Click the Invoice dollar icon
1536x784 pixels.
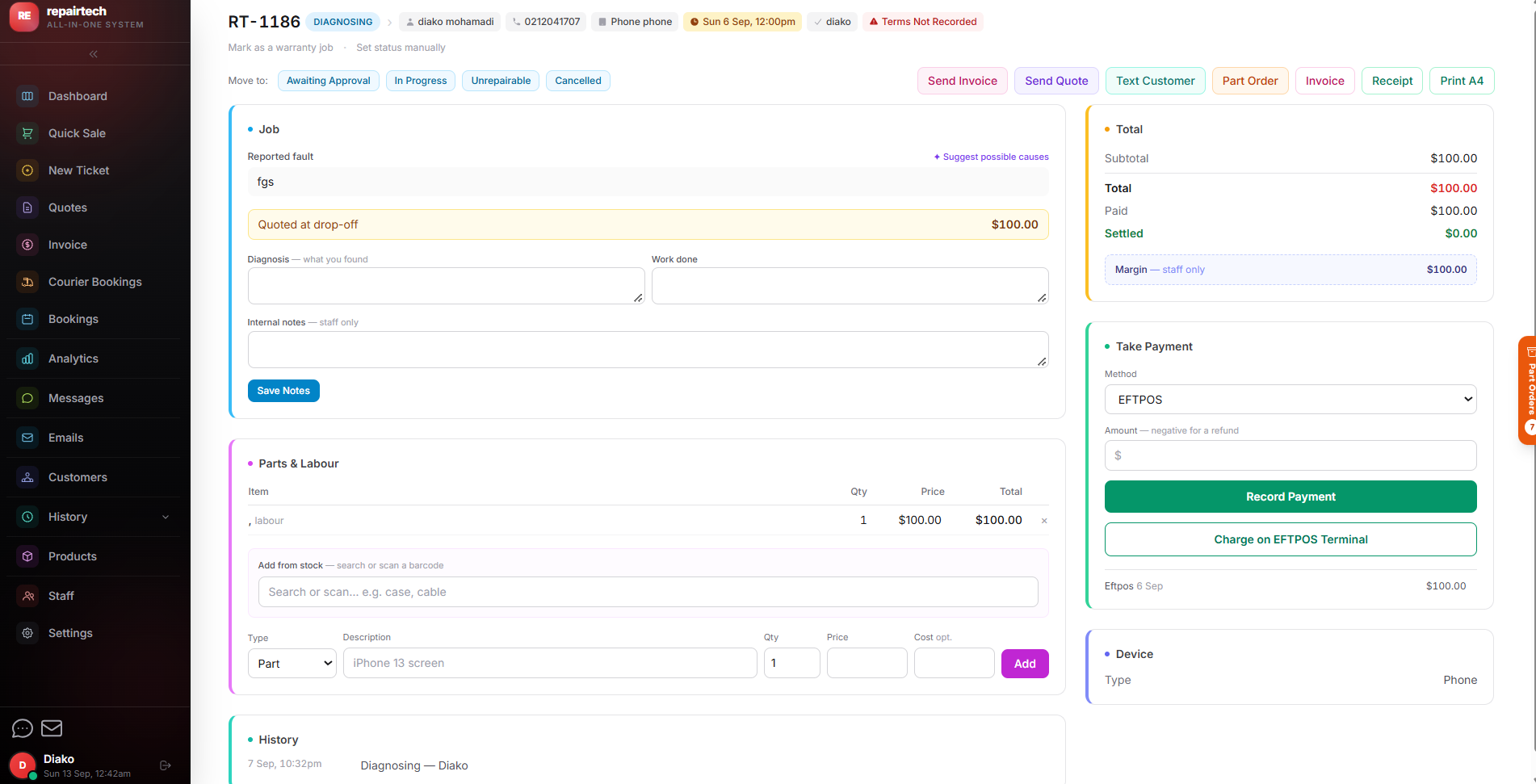pyautogui.click(x=27, y=245)
